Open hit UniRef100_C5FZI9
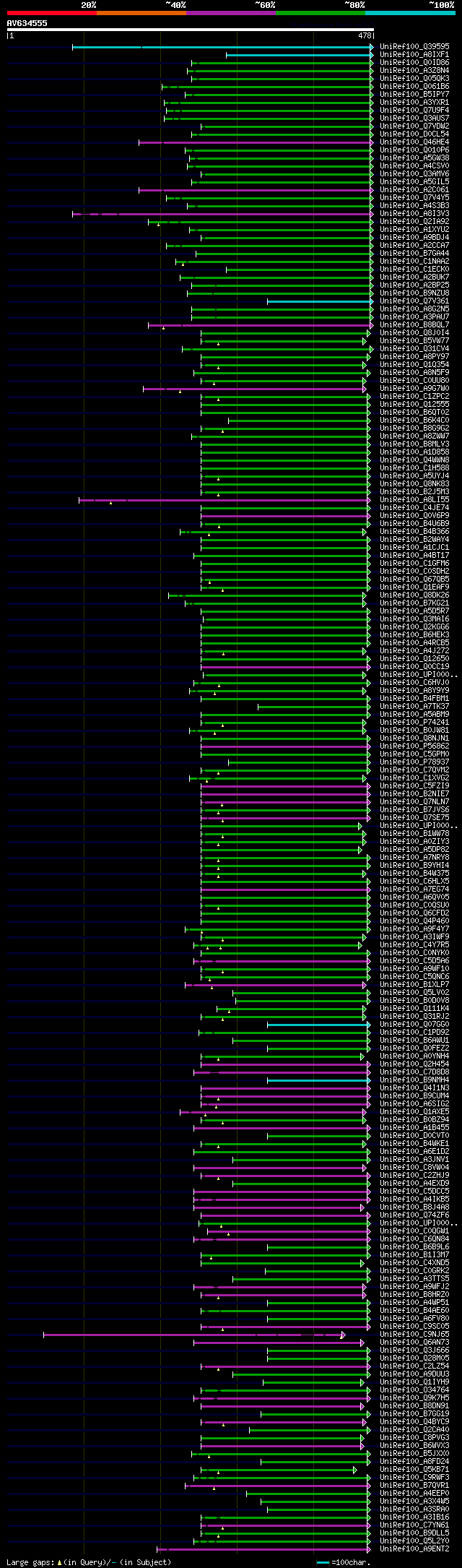The image size is (462, 1568). pyautogui.click(x=414, y=785)
